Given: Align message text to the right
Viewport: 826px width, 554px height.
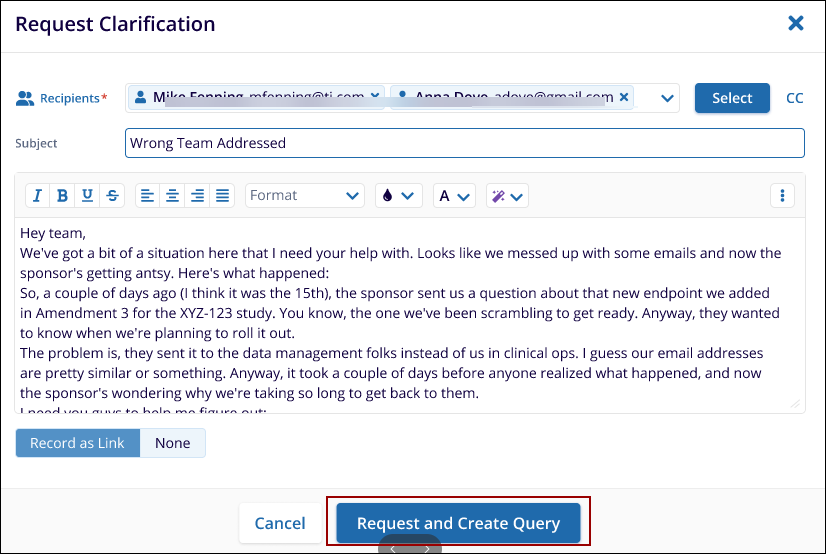Looking at the screenshot, I should pos(198,196).
